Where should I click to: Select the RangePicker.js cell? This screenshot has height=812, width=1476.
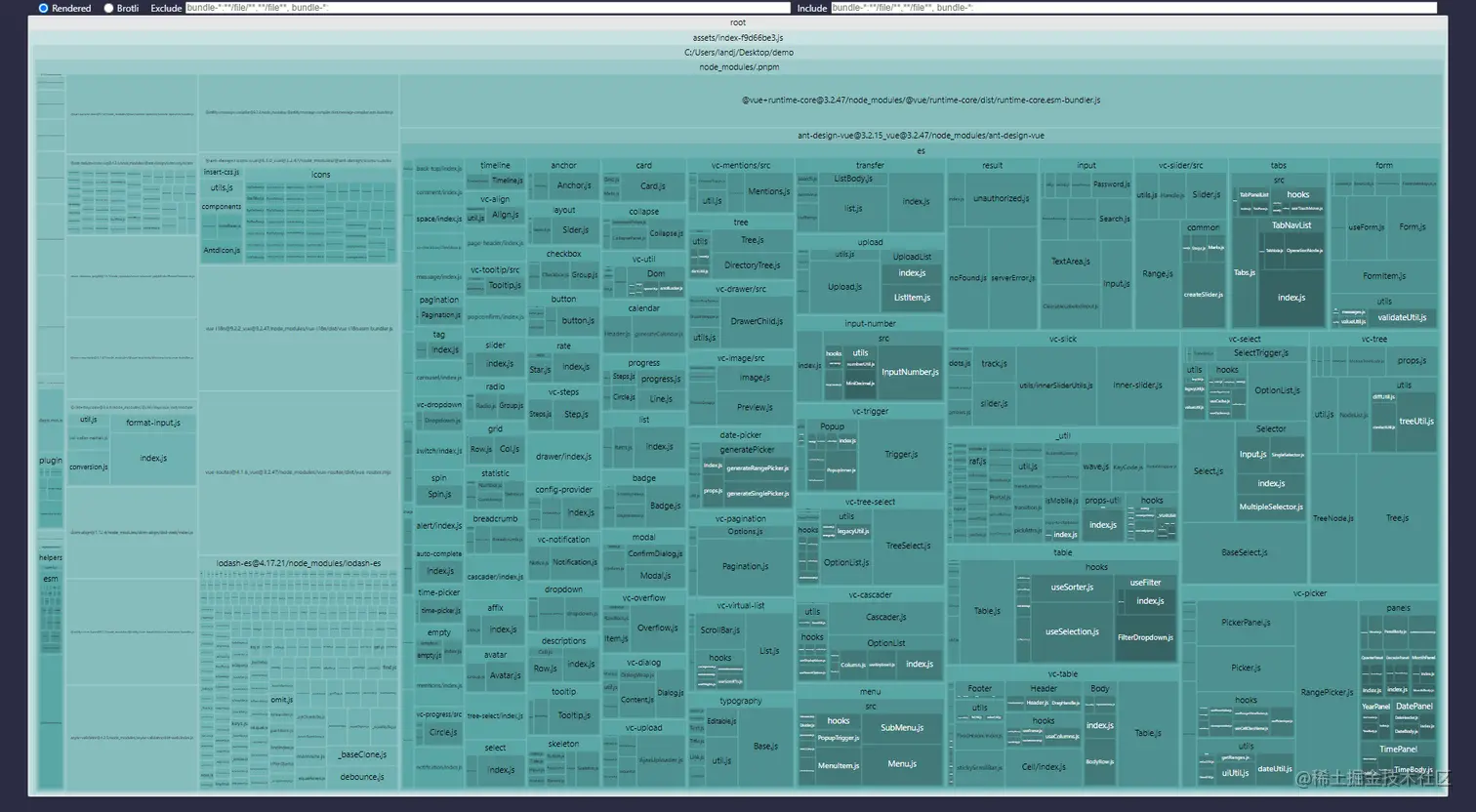(x=1327, y=693)
